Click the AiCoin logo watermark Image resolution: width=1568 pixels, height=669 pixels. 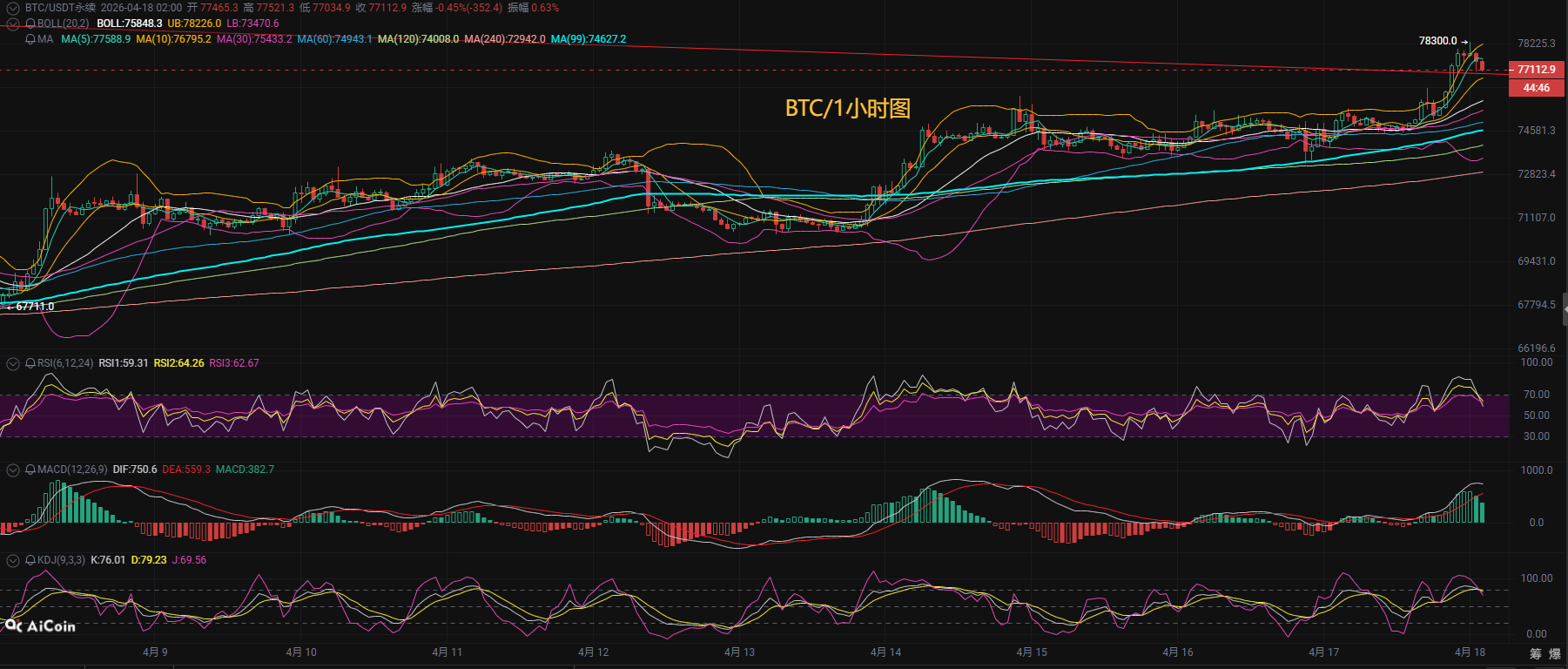coord(41,625)
